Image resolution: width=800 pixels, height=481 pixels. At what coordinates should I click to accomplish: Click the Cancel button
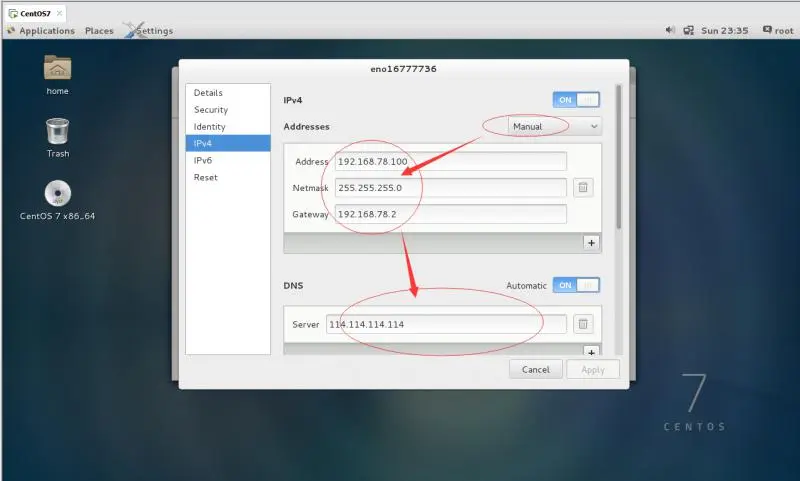click(x=536, y=369)
